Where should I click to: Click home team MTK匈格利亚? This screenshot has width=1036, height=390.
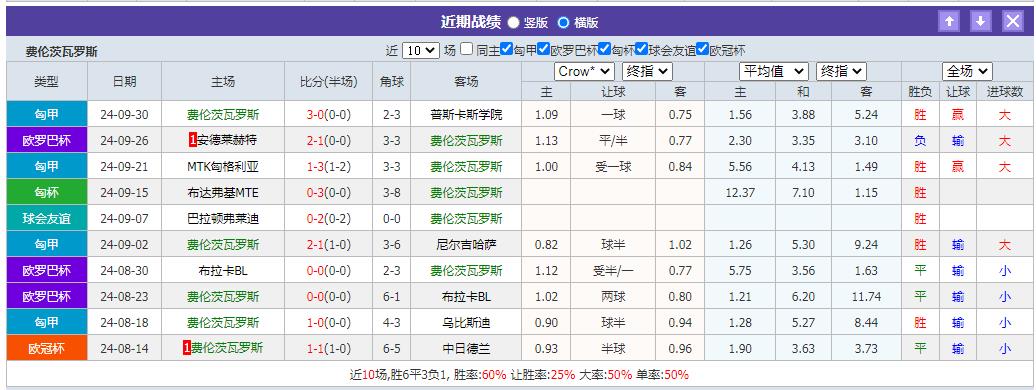223,167
